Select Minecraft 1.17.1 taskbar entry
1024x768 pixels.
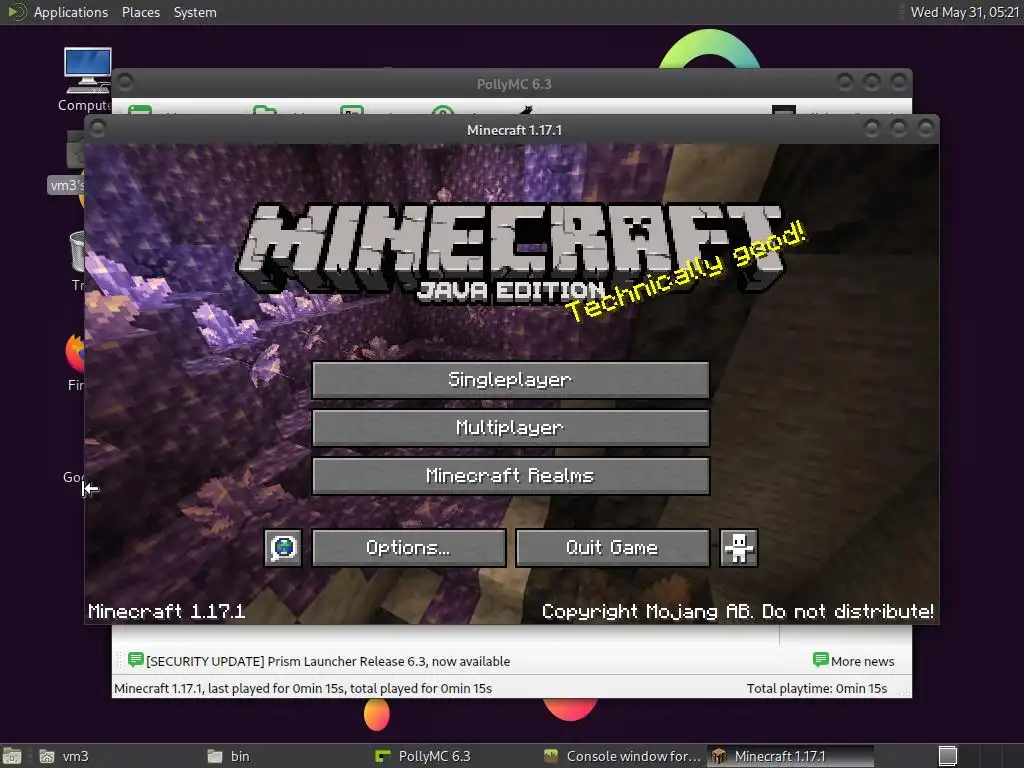tap(790, 756)
